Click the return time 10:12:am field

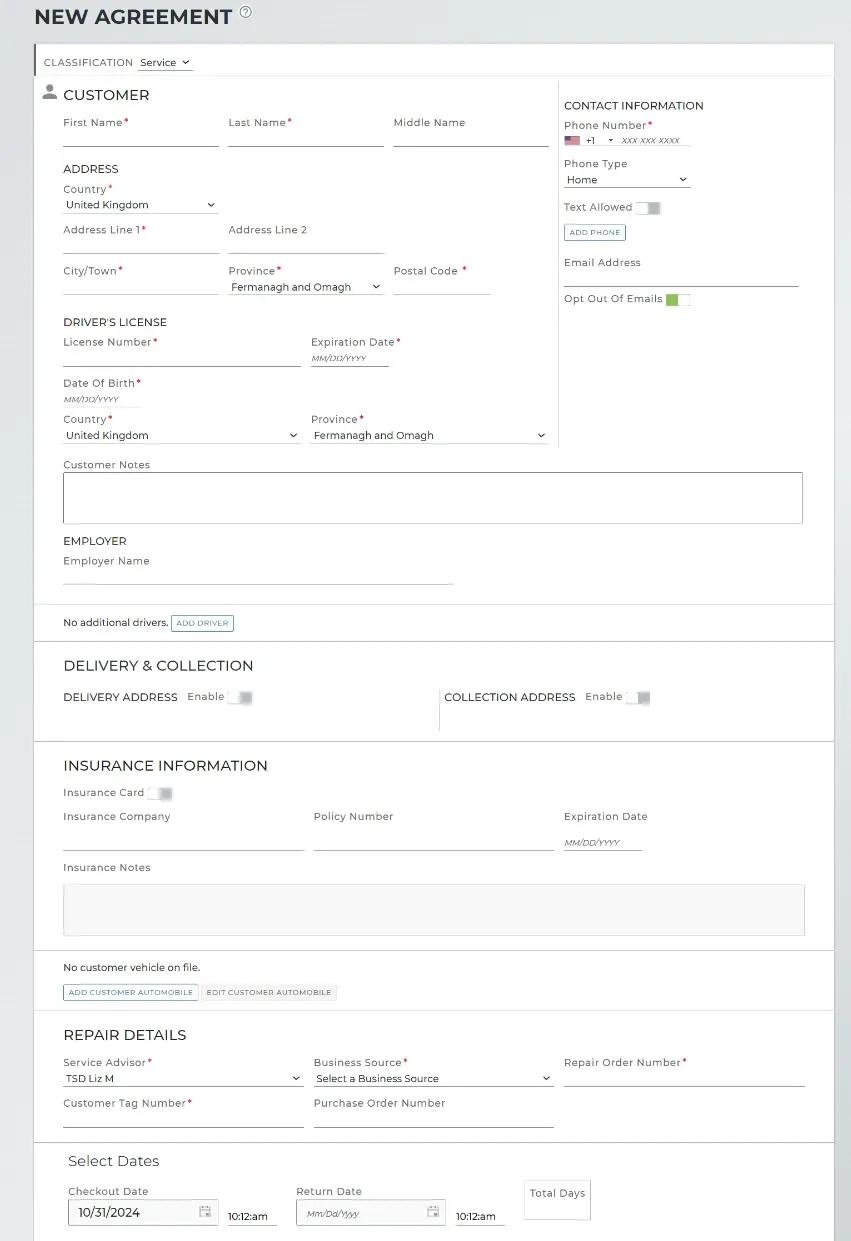[480, 1217]
